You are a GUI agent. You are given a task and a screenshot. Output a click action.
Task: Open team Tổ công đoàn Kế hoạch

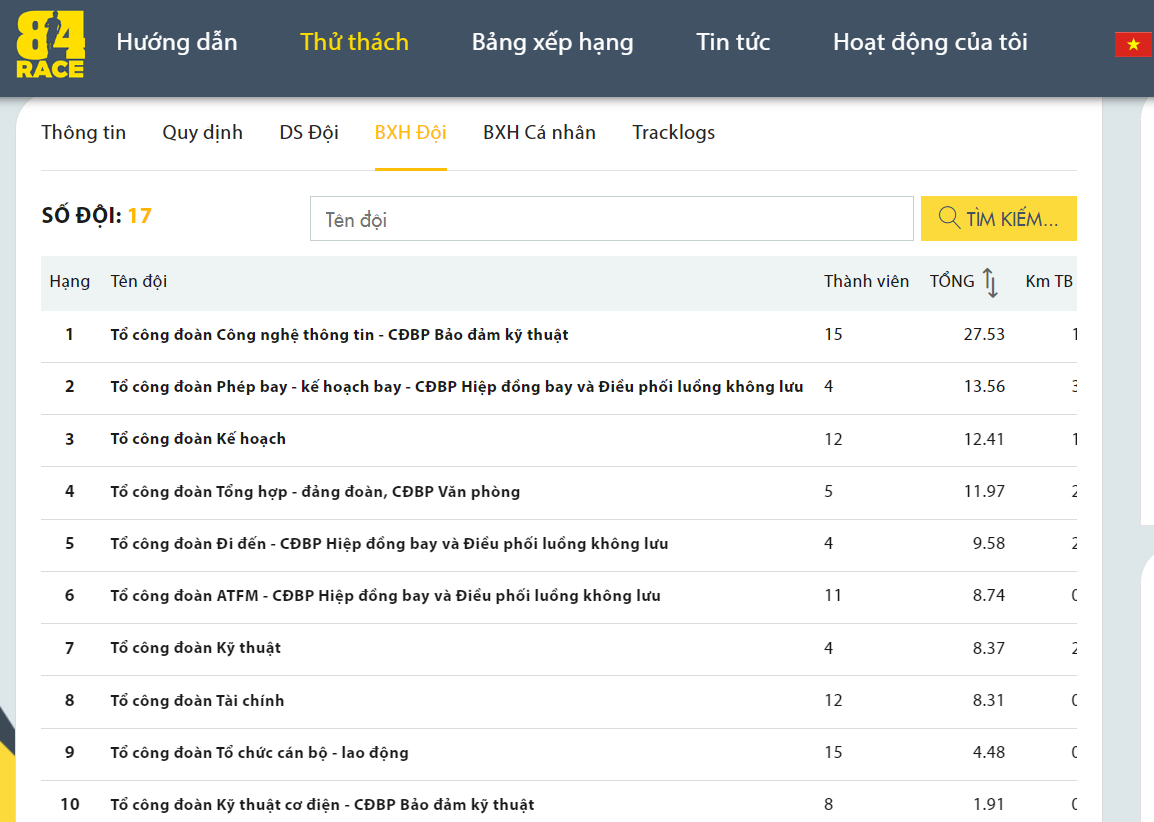pyautogui.click(x=198, y=439)
